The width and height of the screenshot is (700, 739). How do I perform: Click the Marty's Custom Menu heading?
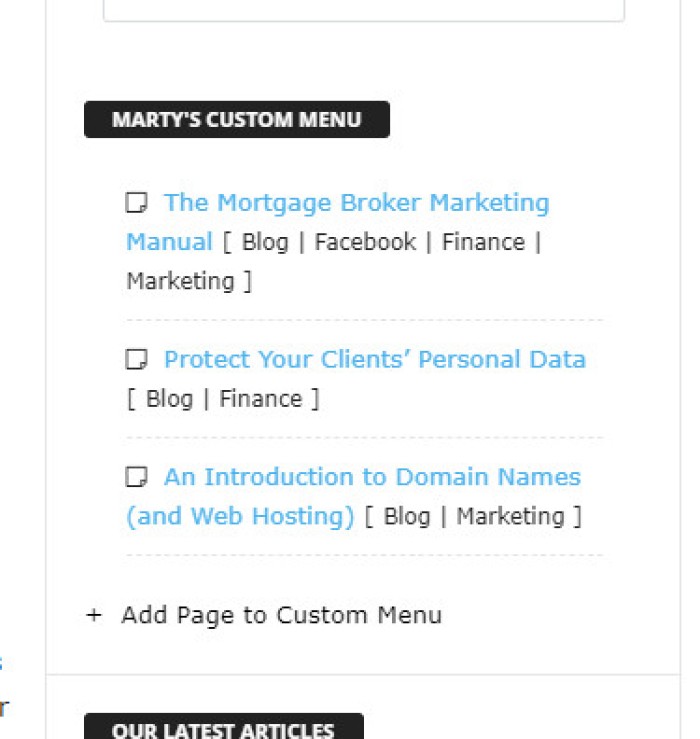[236, 120]
